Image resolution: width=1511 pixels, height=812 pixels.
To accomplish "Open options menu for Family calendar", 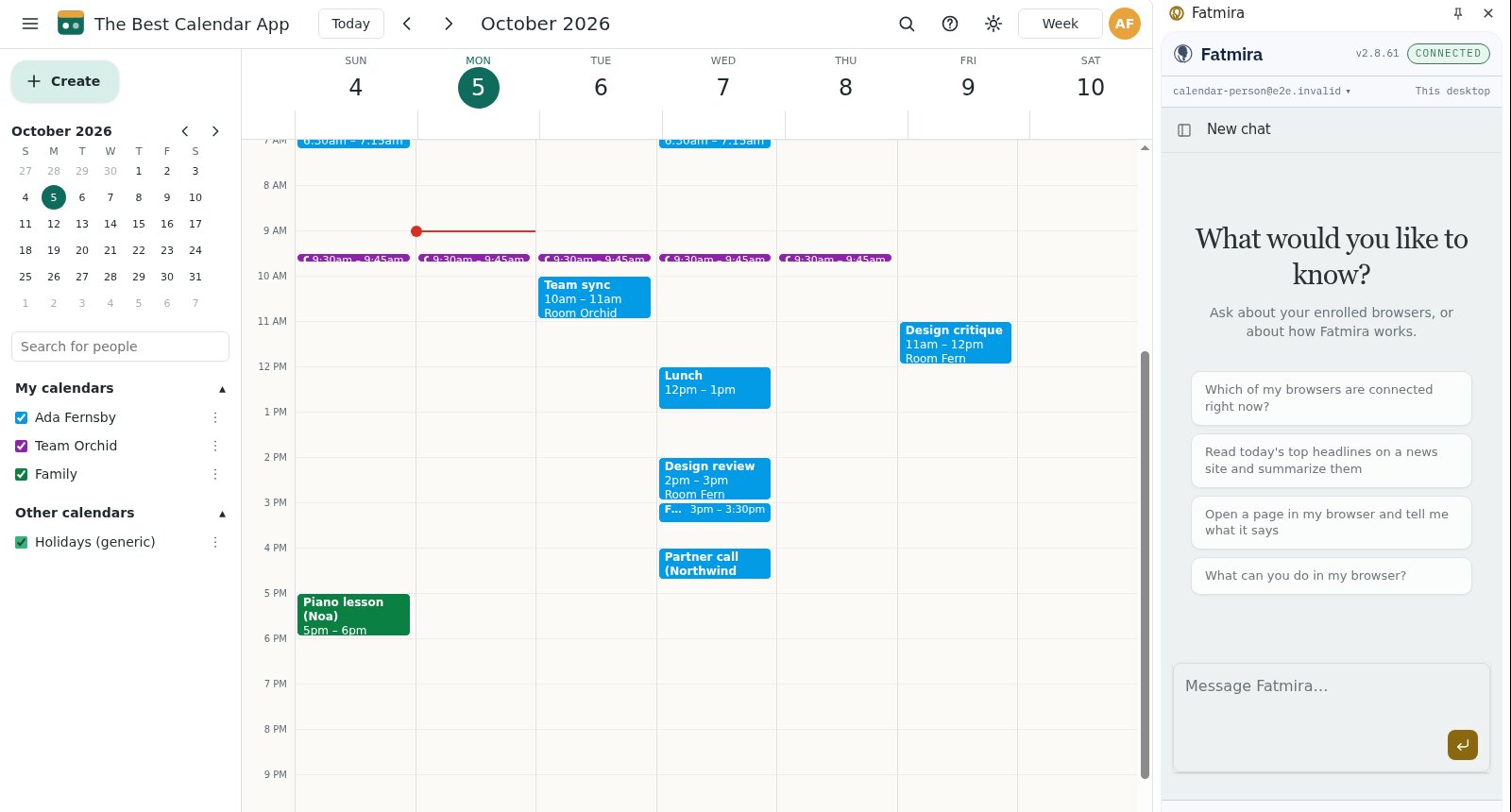I will coord(215,474).
